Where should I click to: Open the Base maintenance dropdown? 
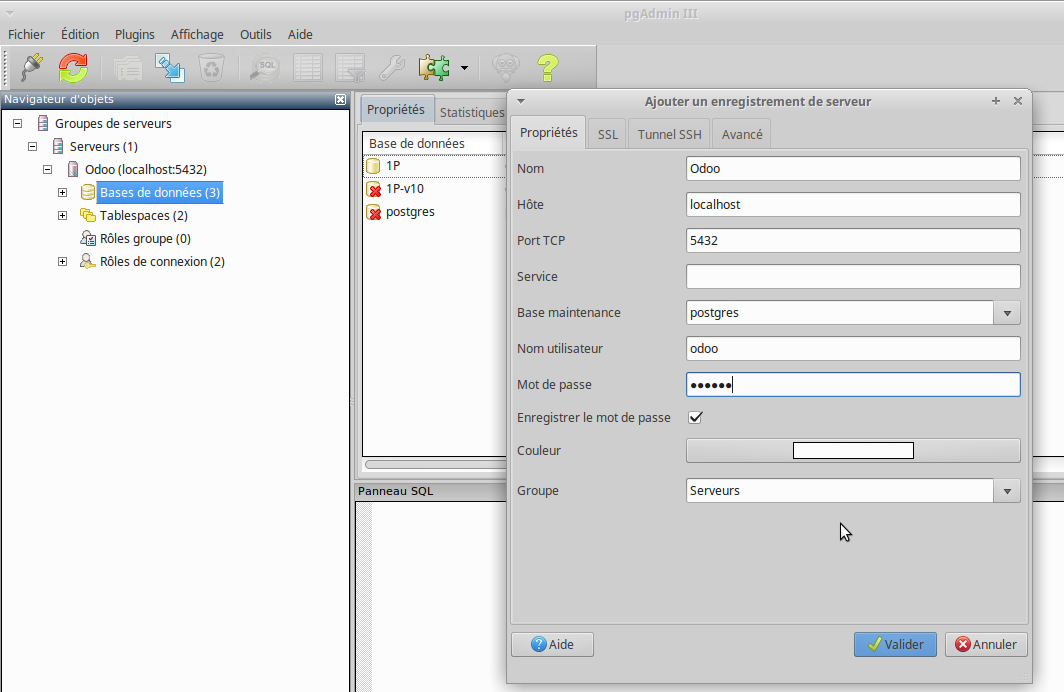1007,313
